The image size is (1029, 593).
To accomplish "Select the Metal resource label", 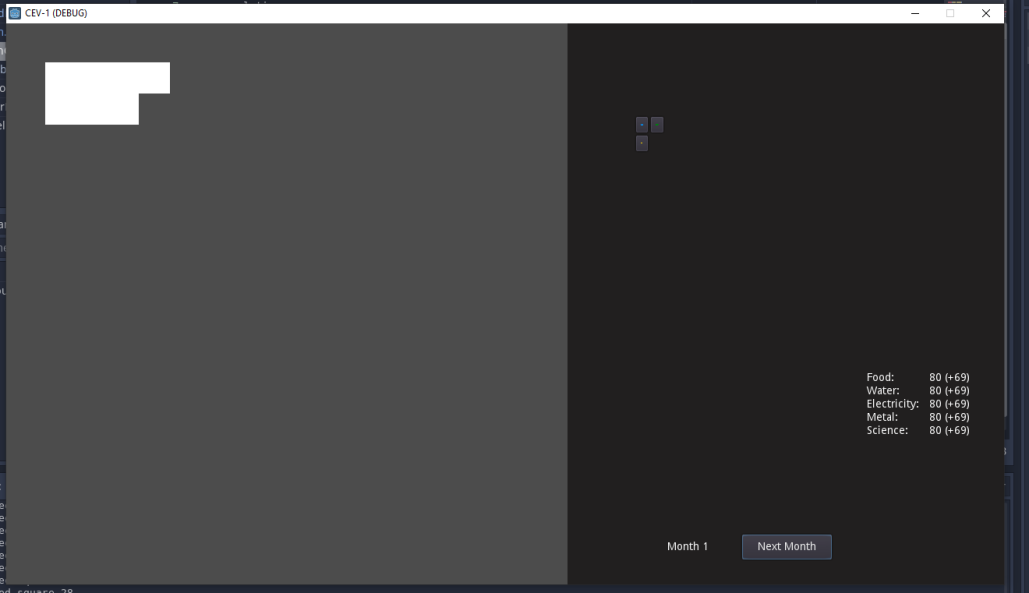I will [x=882, y=417].
